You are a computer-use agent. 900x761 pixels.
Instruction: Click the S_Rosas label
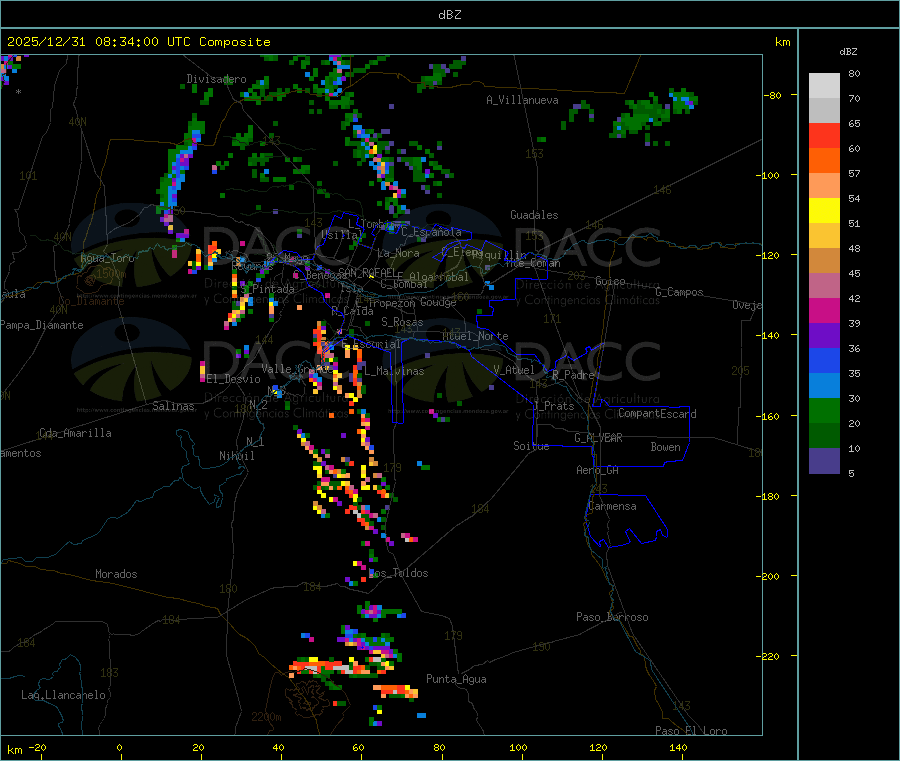tap(402, 322)
